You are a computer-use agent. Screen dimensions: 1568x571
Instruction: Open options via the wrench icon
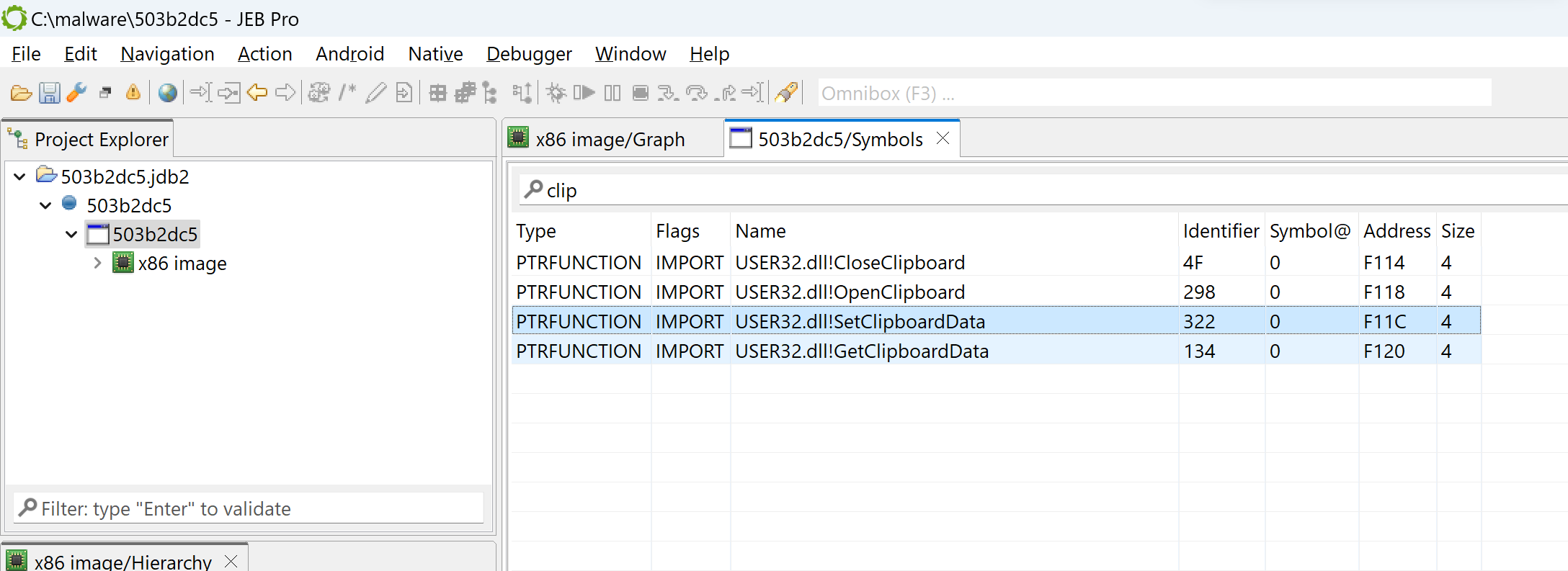pos(76,92)
